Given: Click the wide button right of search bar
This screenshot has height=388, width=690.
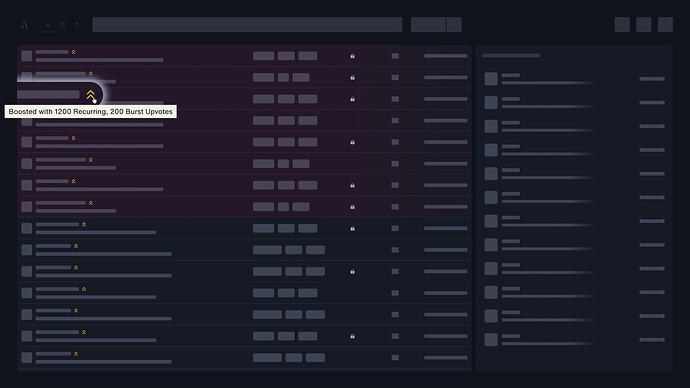Looking at the screenshot, I should point(428,25).
